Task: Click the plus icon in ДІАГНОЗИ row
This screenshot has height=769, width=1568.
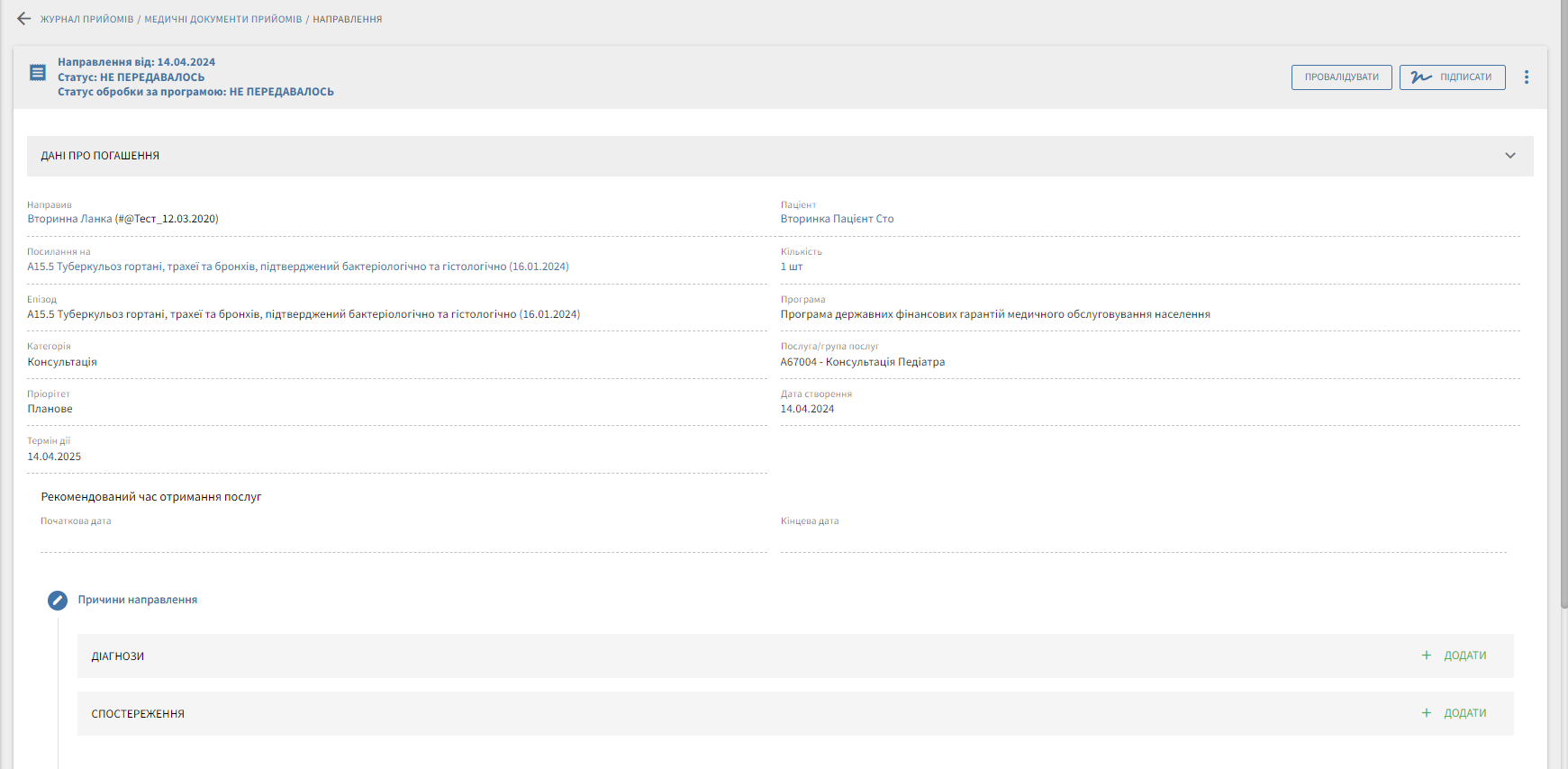Action: click(x=1426, y=656)
